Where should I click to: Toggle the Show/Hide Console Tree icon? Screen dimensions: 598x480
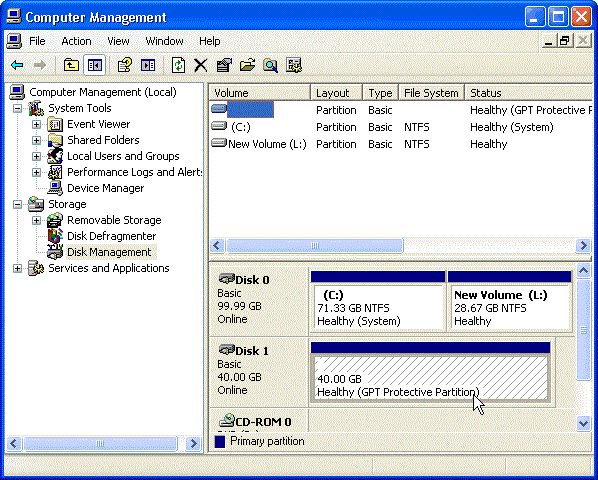coord(95,66)
